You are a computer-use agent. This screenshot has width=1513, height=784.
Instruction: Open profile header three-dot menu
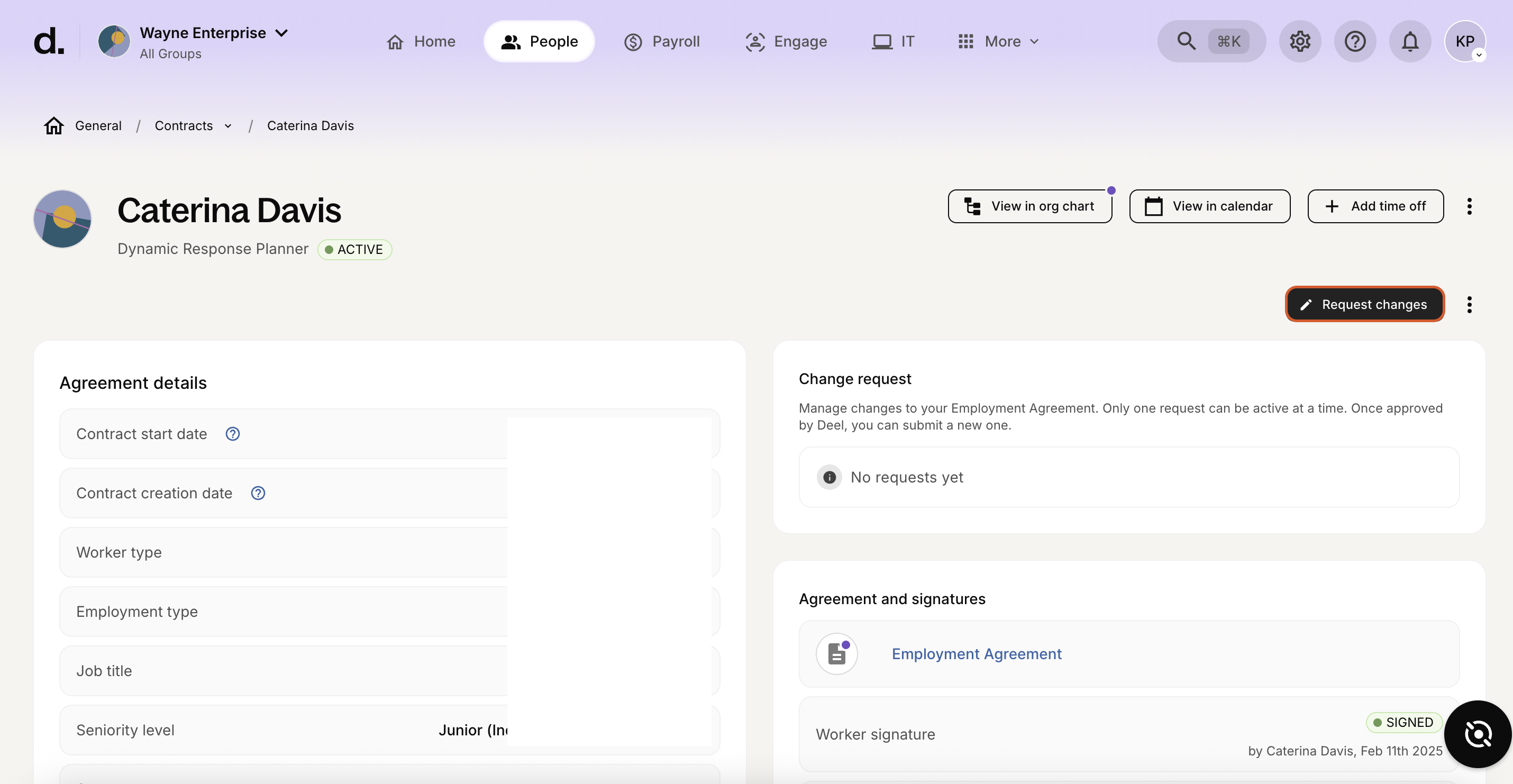click(x=1469, y=206)
